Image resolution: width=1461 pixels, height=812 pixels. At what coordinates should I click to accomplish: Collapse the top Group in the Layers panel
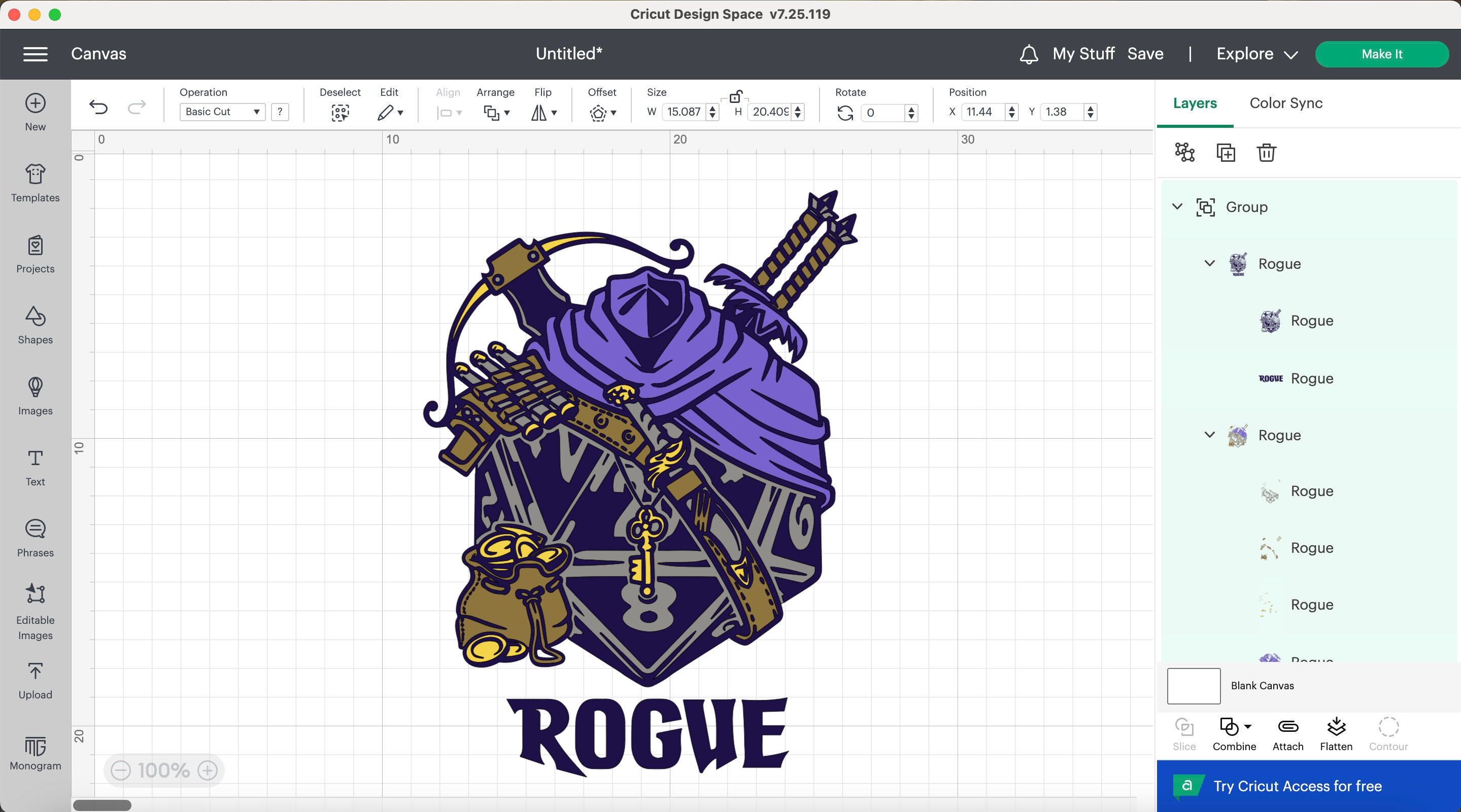(1177, 207)
